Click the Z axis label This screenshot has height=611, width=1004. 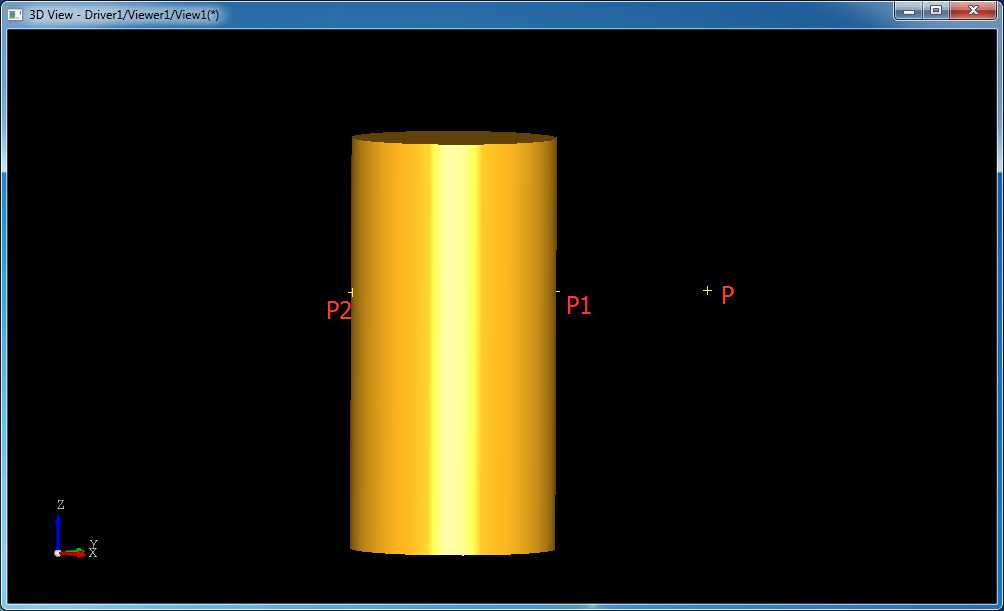click(x=61, y=505)
